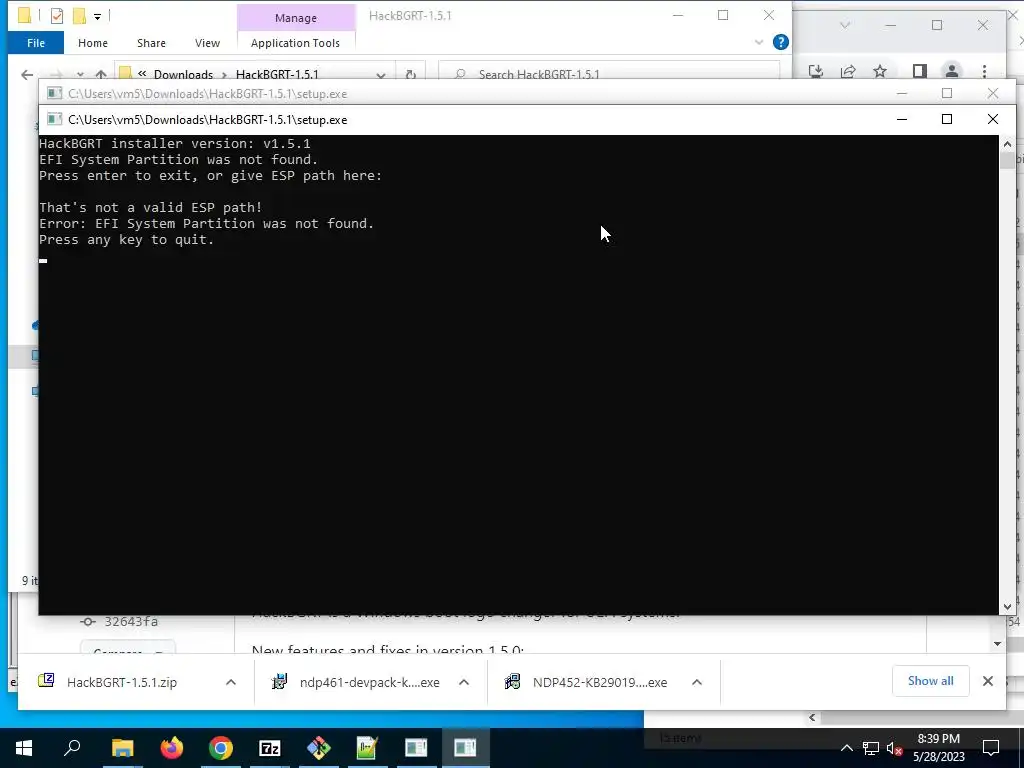Switch to Chrome in the taskbar
This screenshot has width=1024, height=768.
[221, 748]
